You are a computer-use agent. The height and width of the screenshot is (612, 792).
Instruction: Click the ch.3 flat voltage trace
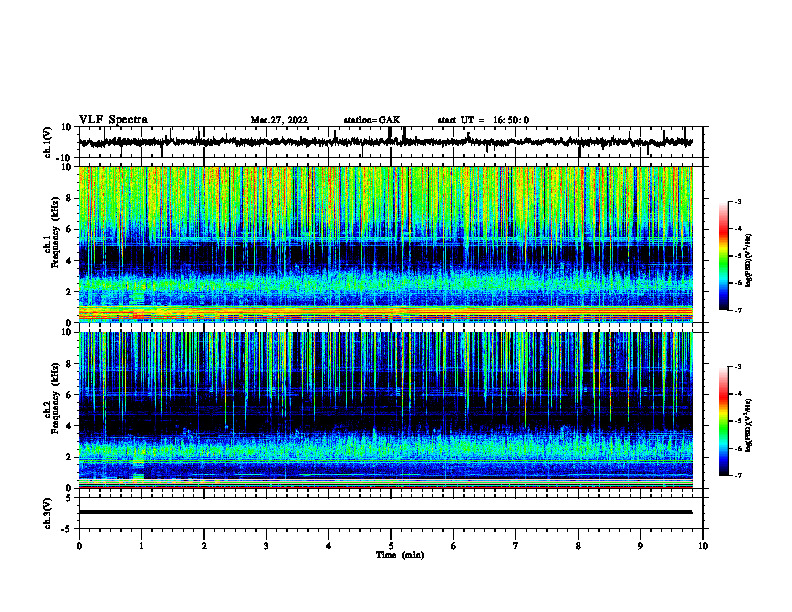(x=385, y=512)
